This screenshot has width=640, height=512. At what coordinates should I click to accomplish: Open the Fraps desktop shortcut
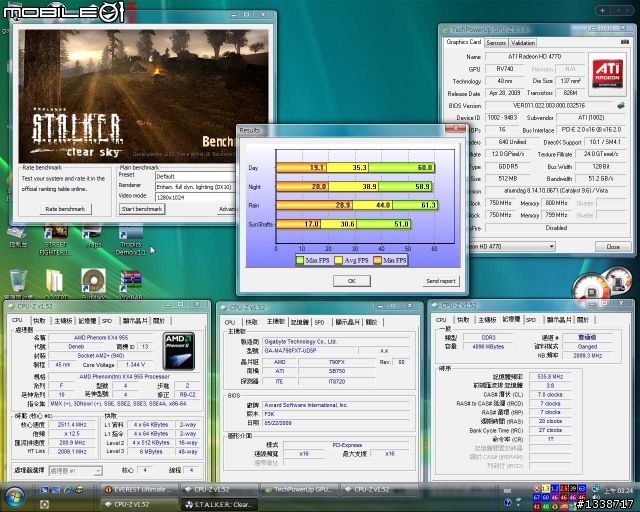pos(93,237)
